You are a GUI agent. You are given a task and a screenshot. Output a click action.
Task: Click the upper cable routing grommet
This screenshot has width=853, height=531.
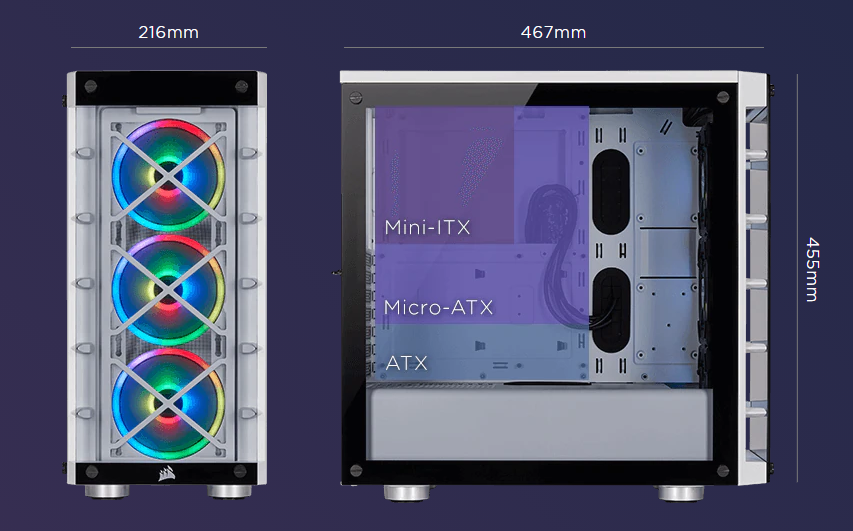click(611, 192)
